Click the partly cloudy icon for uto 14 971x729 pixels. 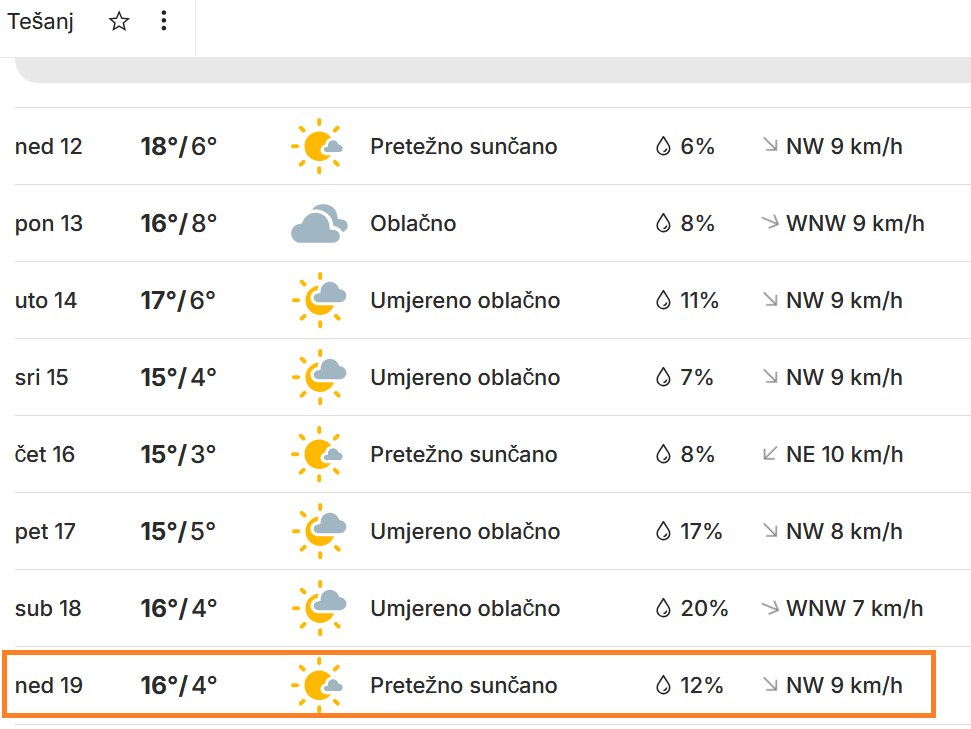coord(318,301)
